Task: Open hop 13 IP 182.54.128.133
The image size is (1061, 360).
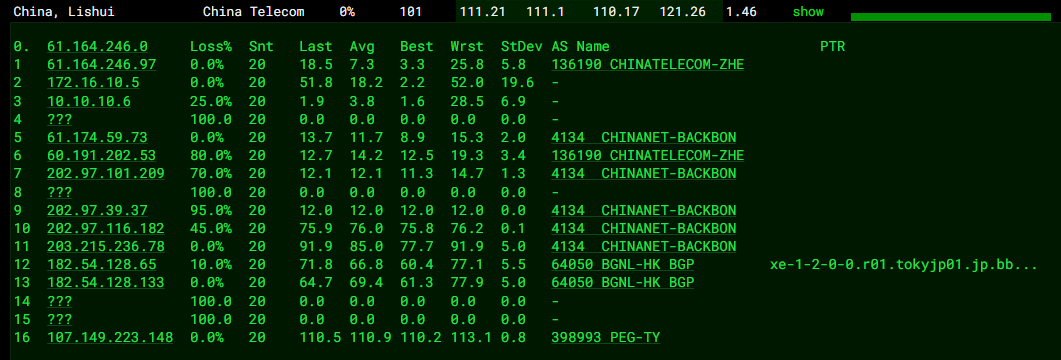Action: pos(106,282)
